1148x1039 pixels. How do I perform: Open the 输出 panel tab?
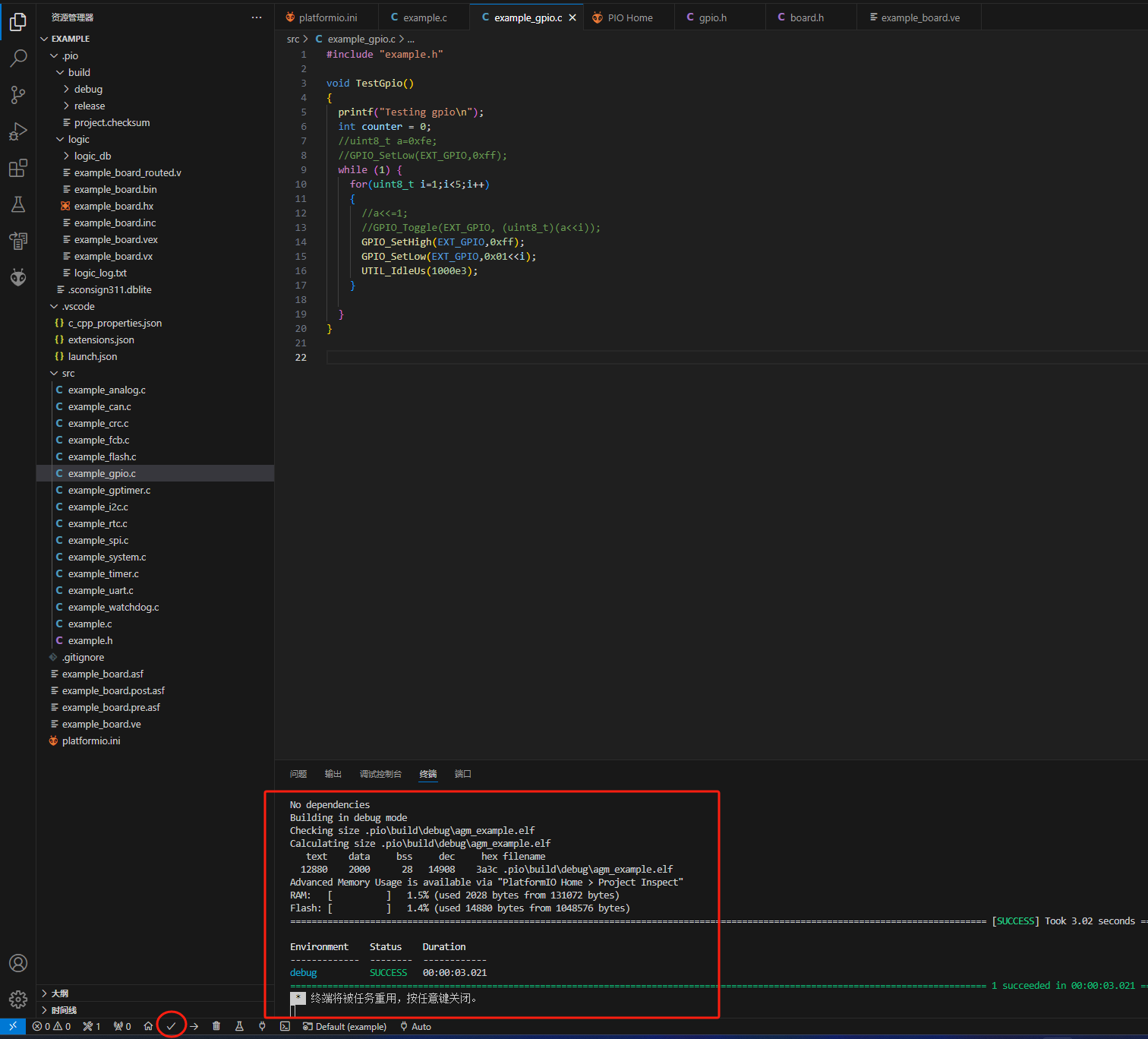tap(333, 774)
